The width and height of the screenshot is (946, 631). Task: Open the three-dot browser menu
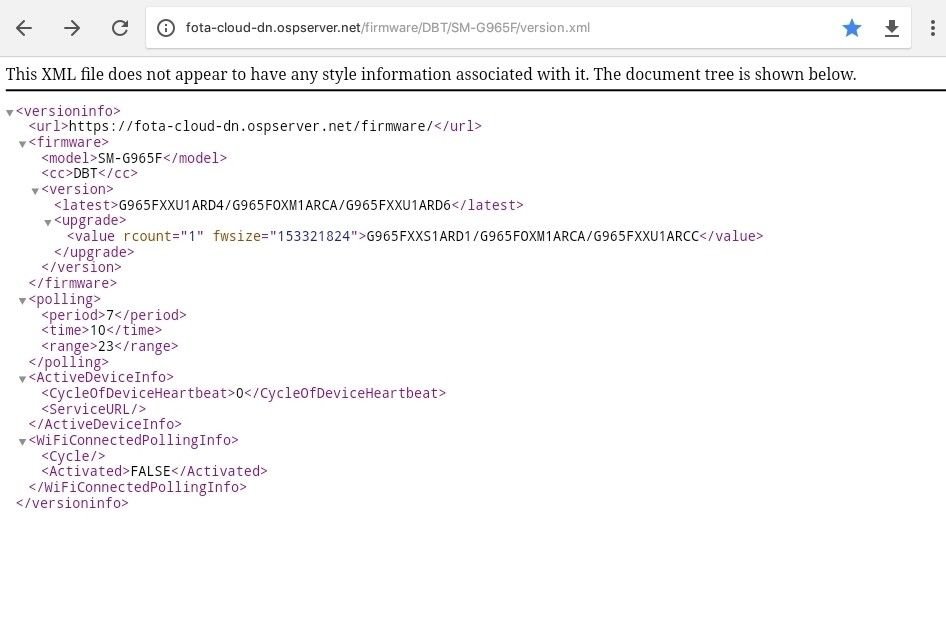pyautogui.click(x=933, y=28)
